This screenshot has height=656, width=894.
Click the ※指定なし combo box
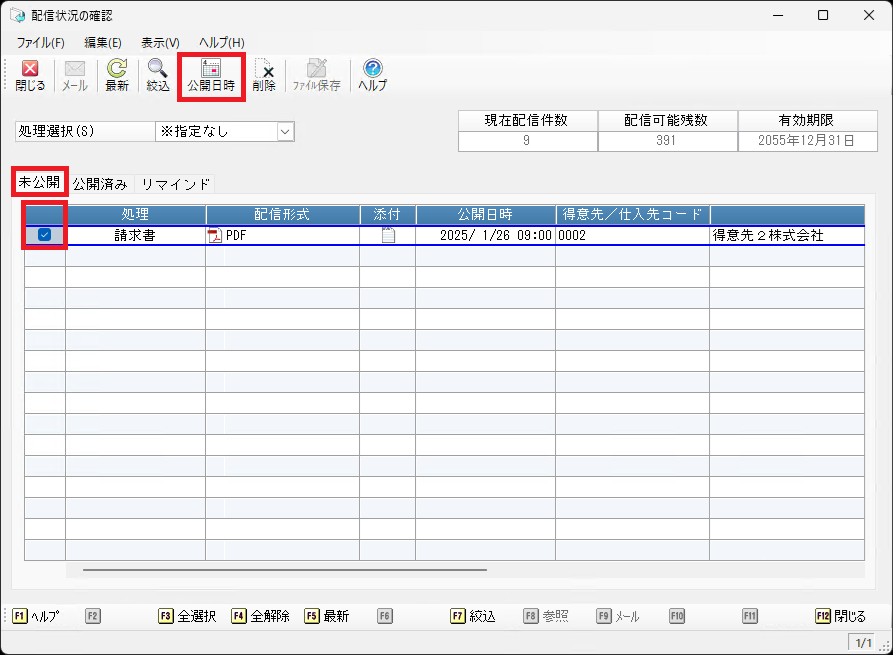[225, 132]
